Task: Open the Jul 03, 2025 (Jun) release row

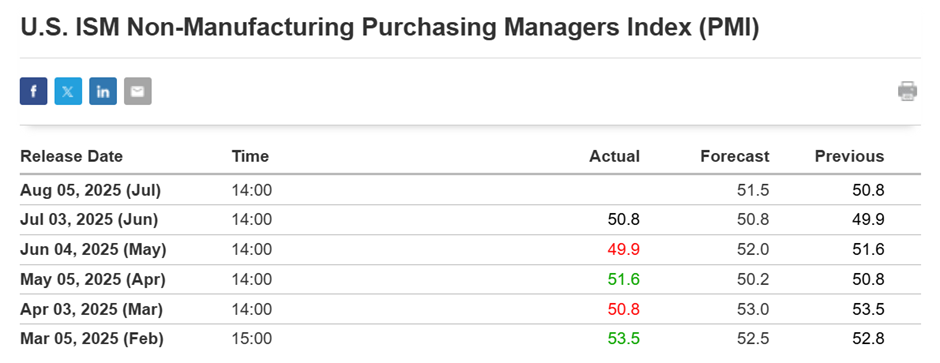Action: (470, 220)
